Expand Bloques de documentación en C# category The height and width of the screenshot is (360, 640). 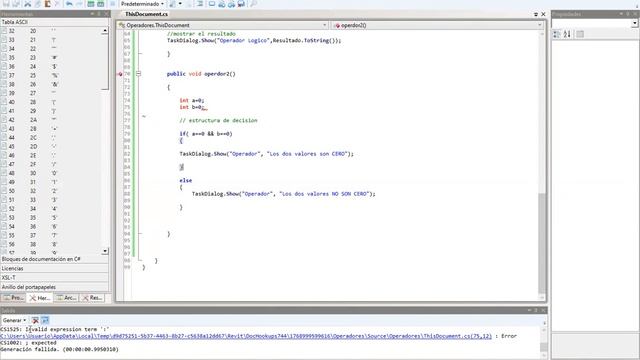point(55,259)
